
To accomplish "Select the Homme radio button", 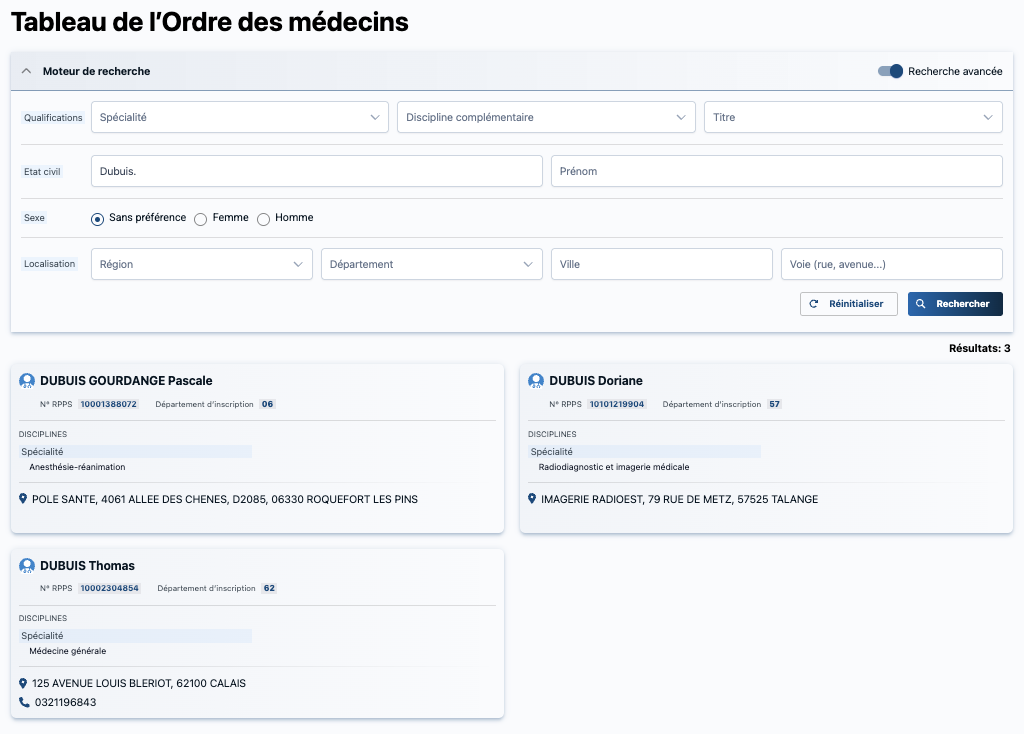I will 263,219.
